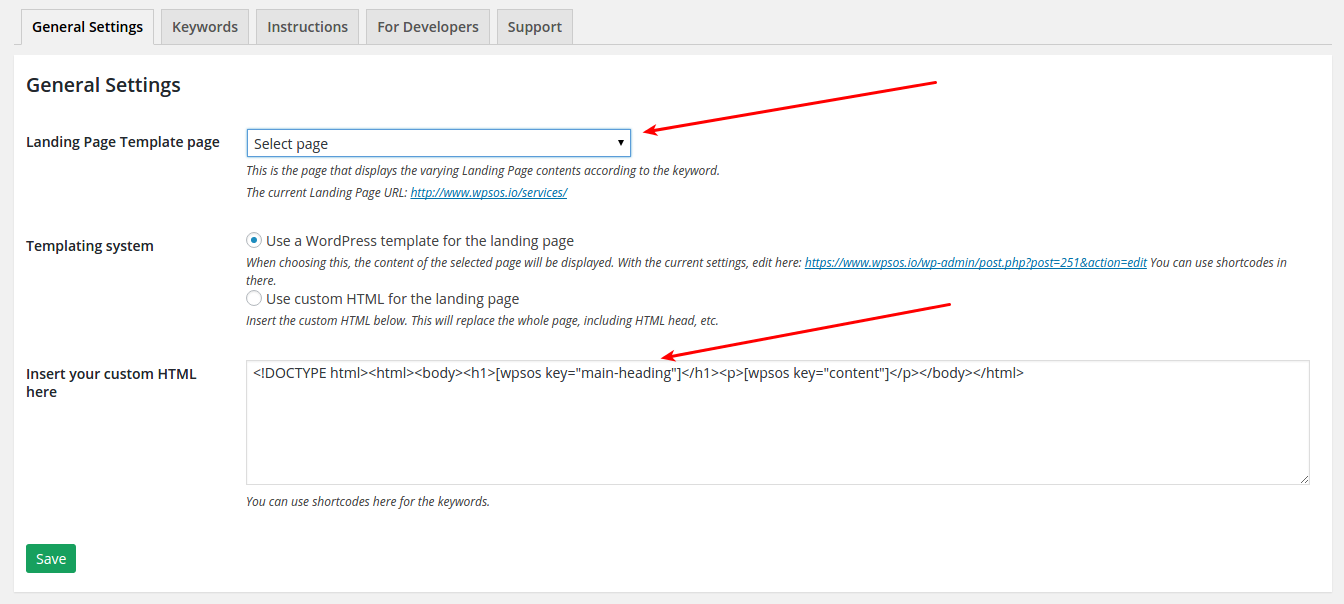Click the 'Insert your custom HTML here' label

tap(111, 383)
